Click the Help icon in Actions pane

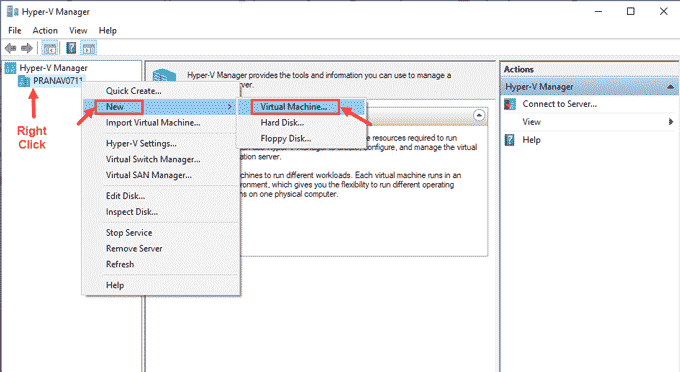(x=510, y=140)
